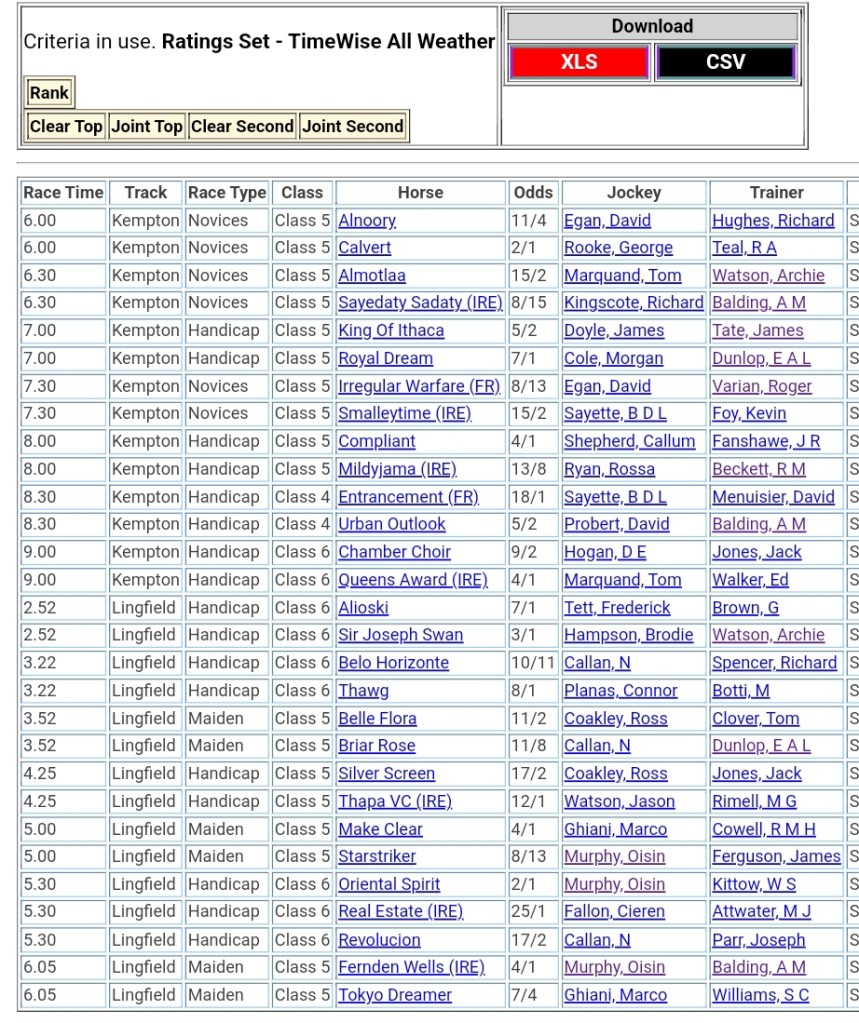
Task: Download the ratings as XLS
Action: pos(579,62)
